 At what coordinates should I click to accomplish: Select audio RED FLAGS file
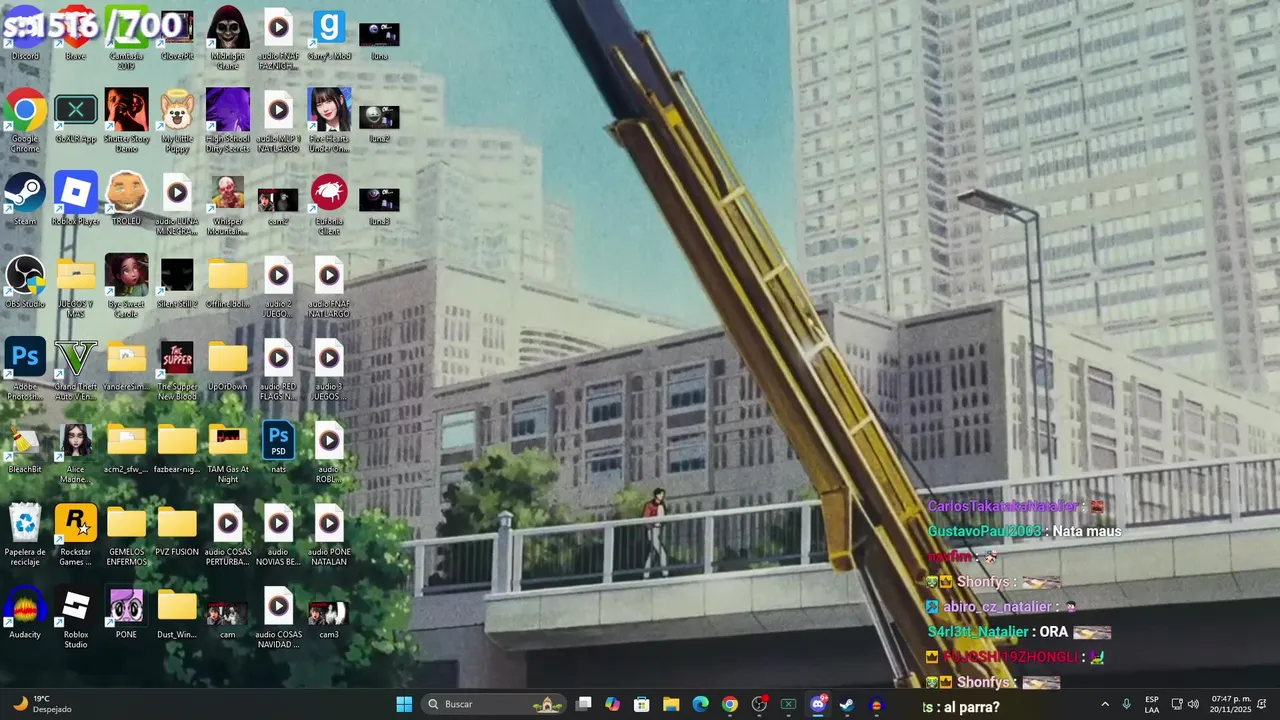[x=278, y=370]
